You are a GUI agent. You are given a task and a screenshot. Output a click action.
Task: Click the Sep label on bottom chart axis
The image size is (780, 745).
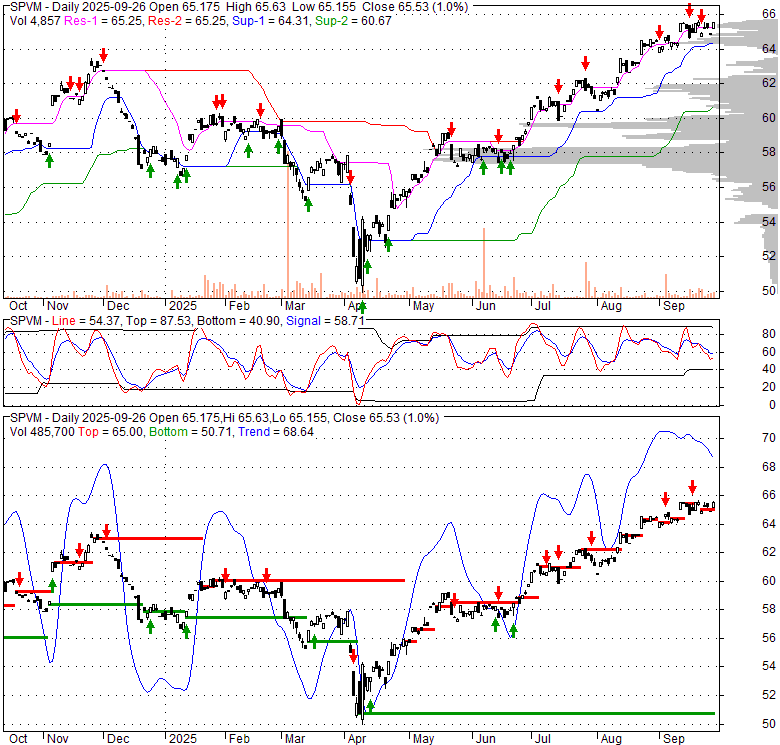coord(674,739)
